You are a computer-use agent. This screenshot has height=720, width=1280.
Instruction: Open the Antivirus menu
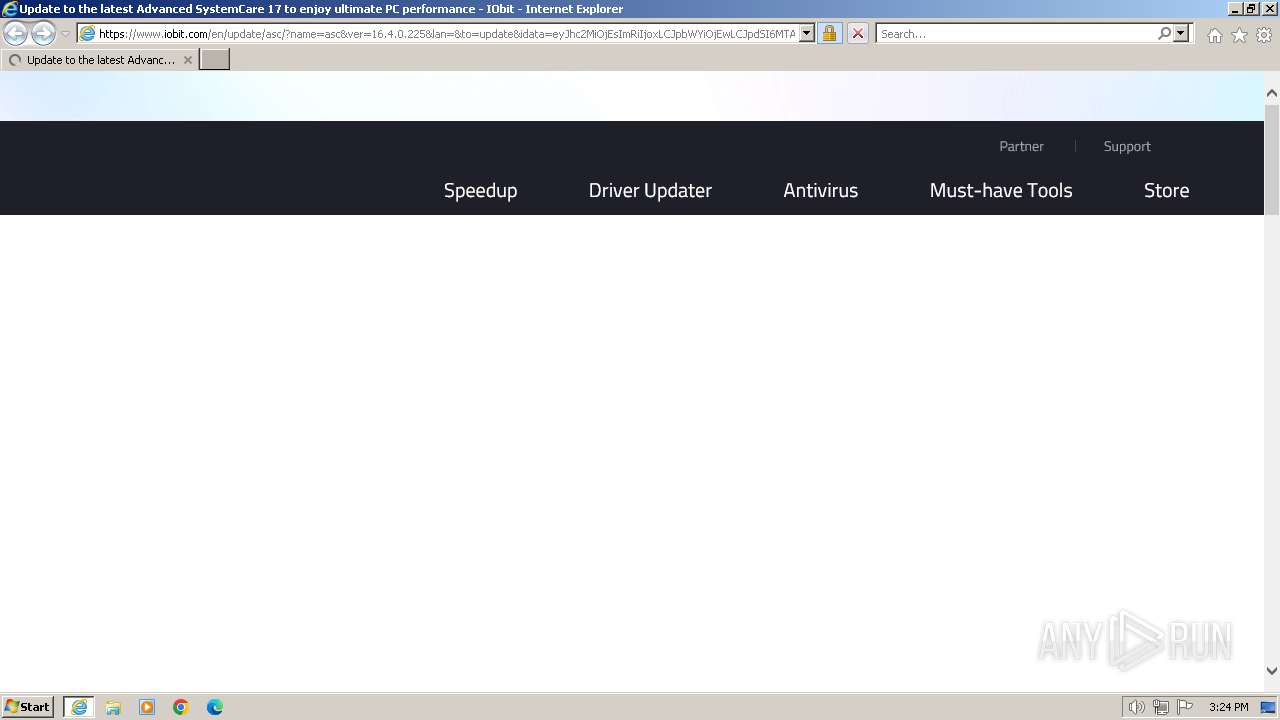(820, 190)
